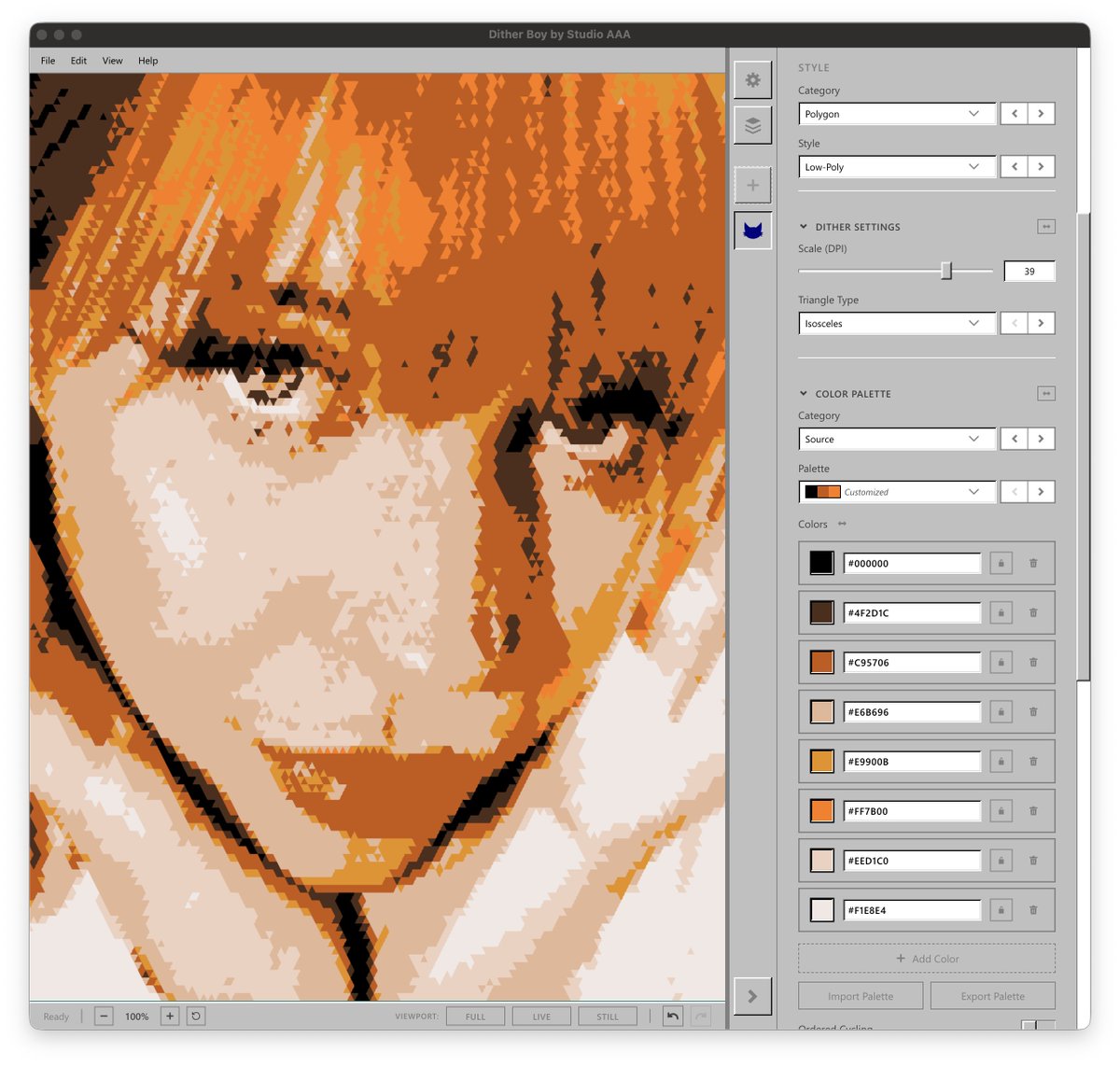Viewport: 1120px width, 1066px height.
Task: Open the Low-Poly style dropdown
Action: click(897, 167)
